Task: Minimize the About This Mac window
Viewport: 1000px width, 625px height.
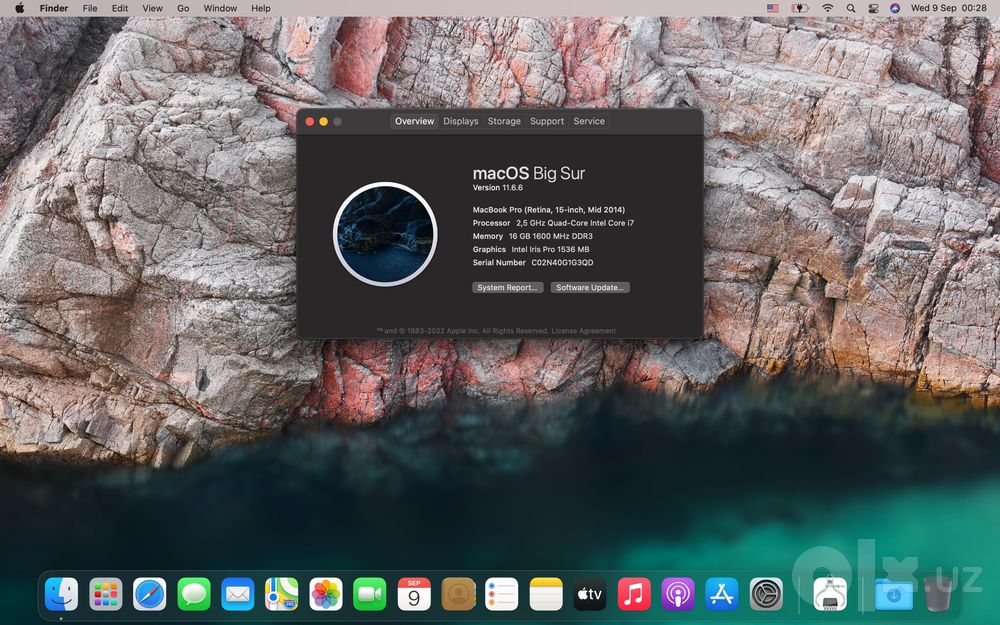Action: [324, 122]
